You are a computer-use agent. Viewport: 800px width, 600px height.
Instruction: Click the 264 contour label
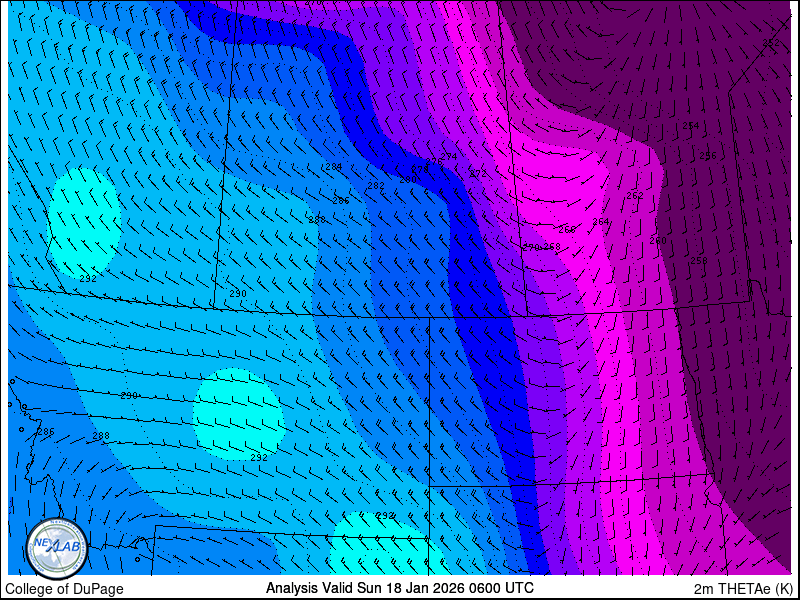[601, 221]
